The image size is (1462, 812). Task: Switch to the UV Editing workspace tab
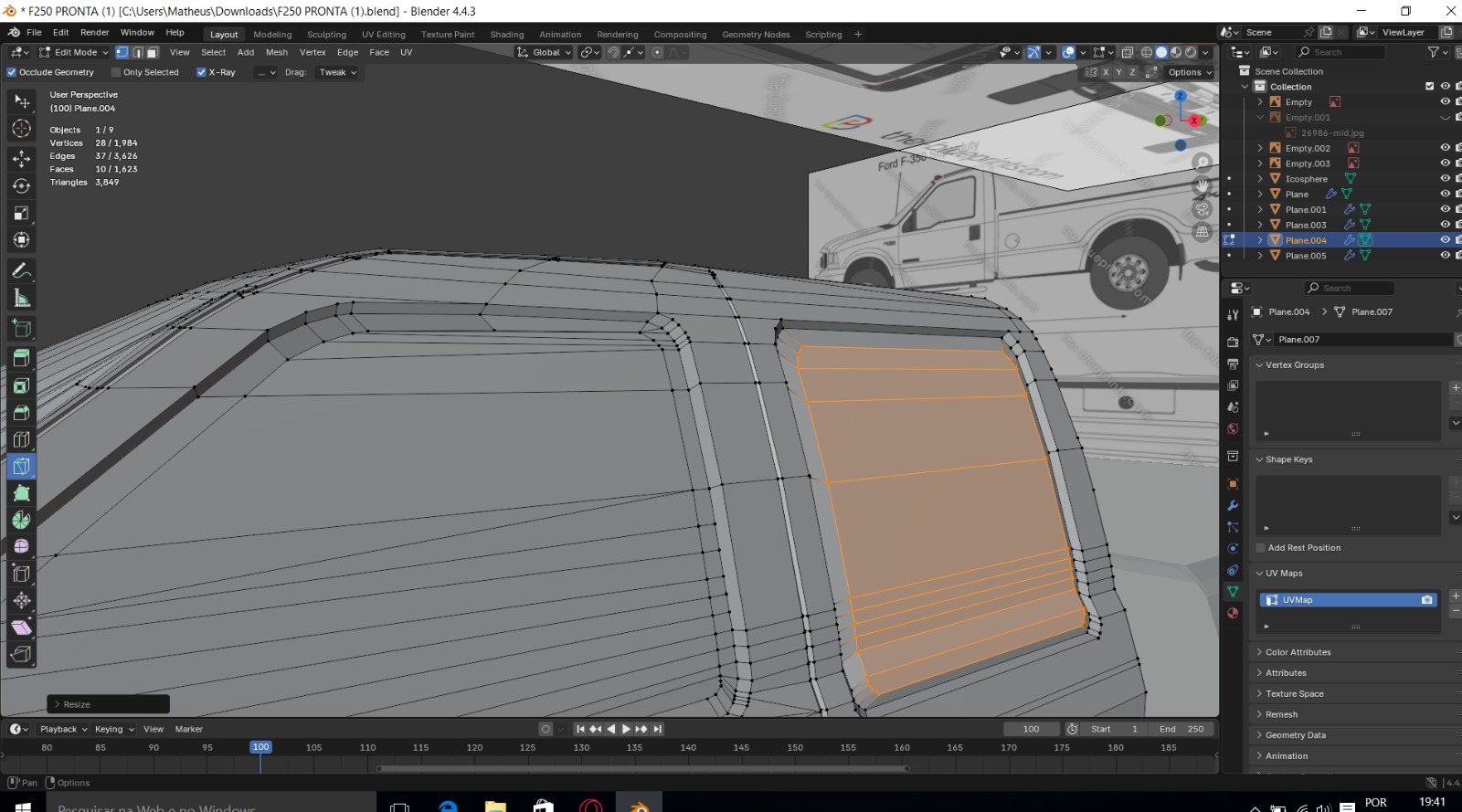point(383,35)
